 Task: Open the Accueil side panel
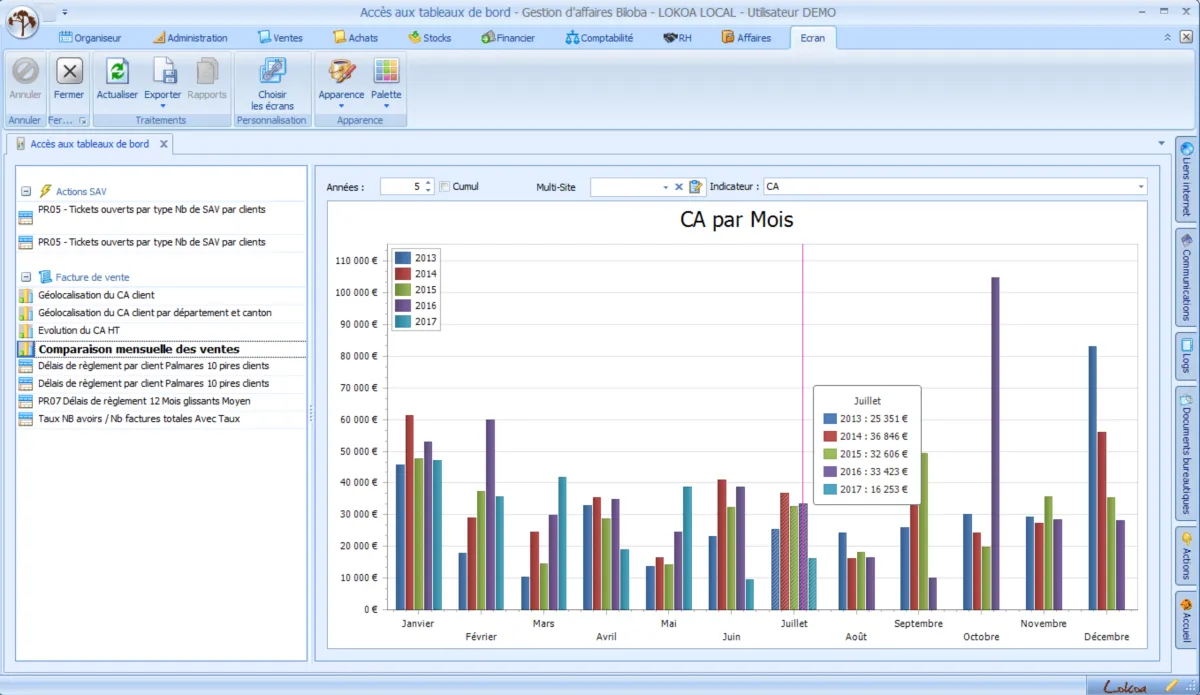tap(1186, 620)
